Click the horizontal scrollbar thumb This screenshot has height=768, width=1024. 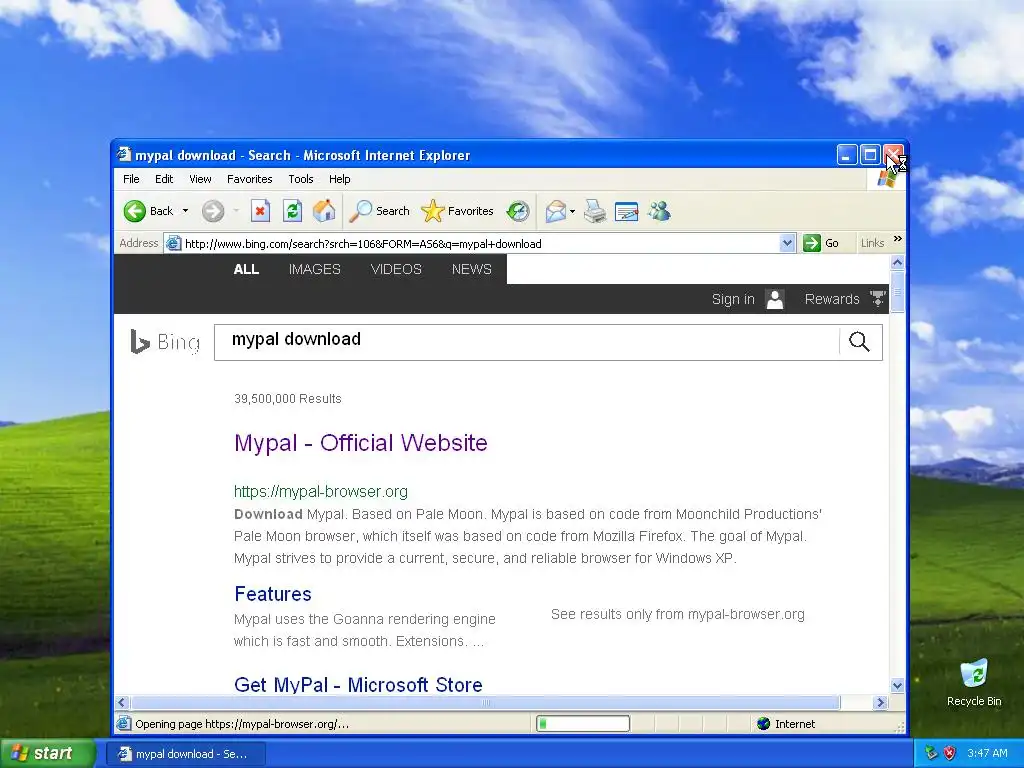(x=486, y=703)
